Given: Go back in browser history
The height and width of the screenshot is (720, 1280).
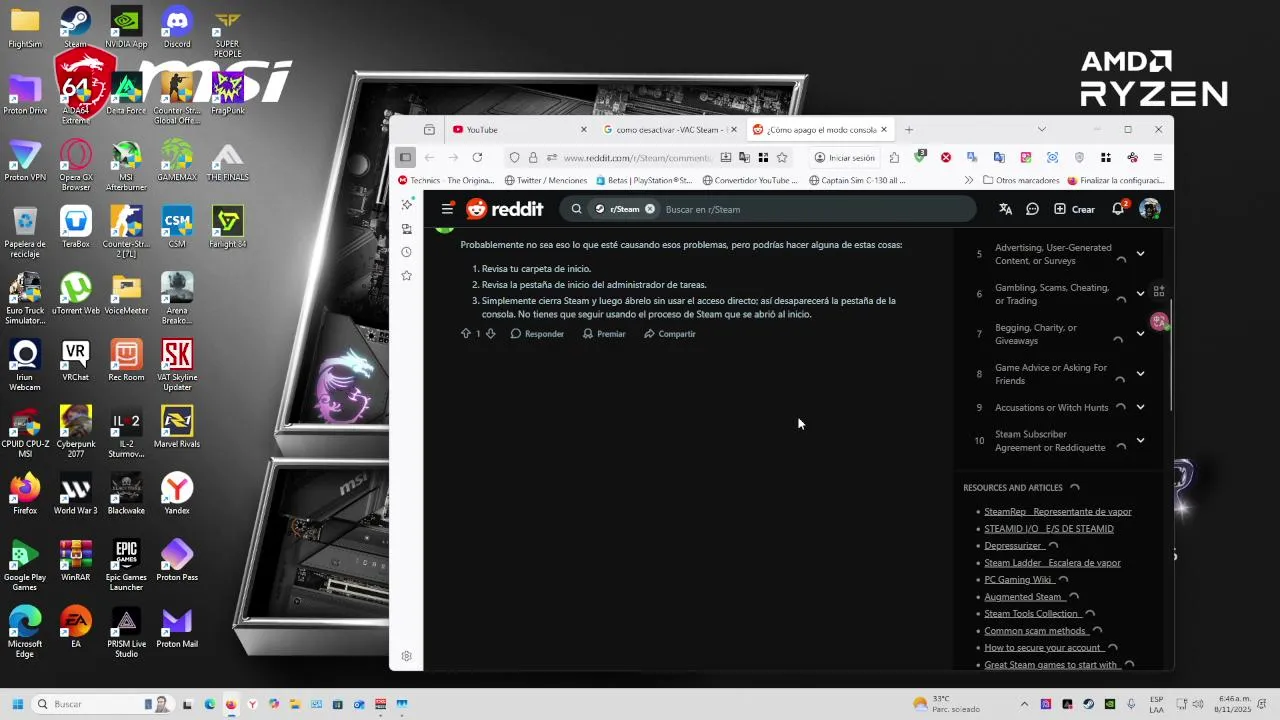Looking at the screenshot, I should pos(429,157).
